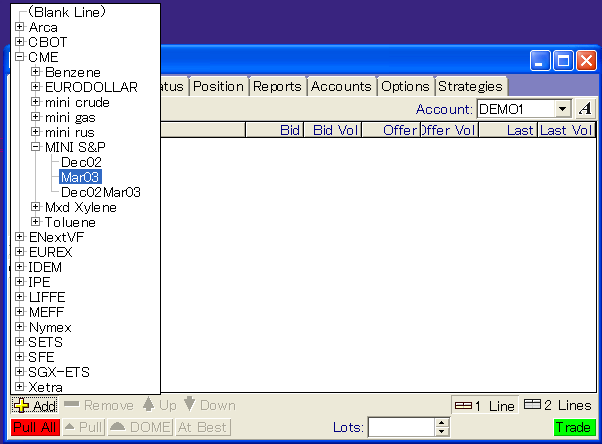Click the Bid column header
This screenshot has height=444, width=602.
coord(275,130)
